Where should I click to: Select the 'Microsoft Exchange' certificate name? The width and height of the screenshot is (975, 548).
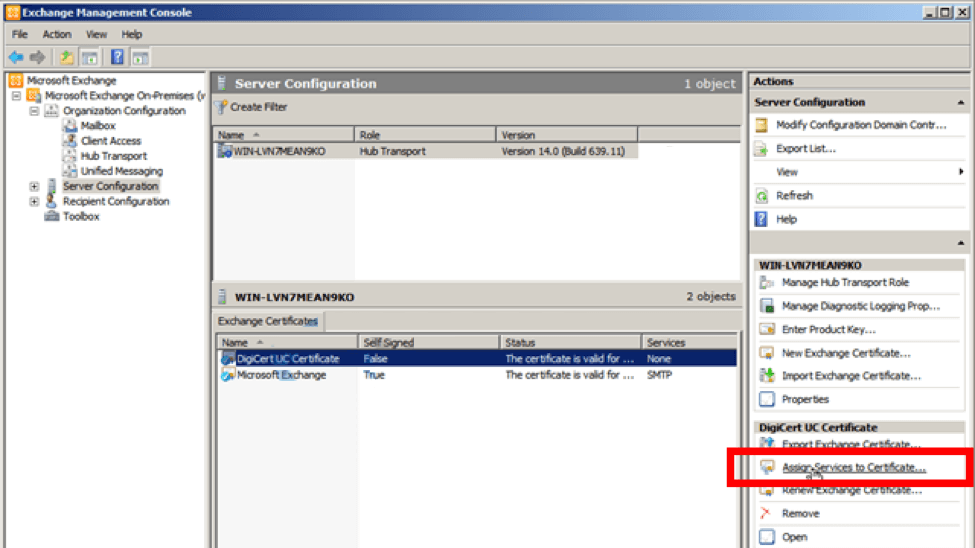pos(281,375)
